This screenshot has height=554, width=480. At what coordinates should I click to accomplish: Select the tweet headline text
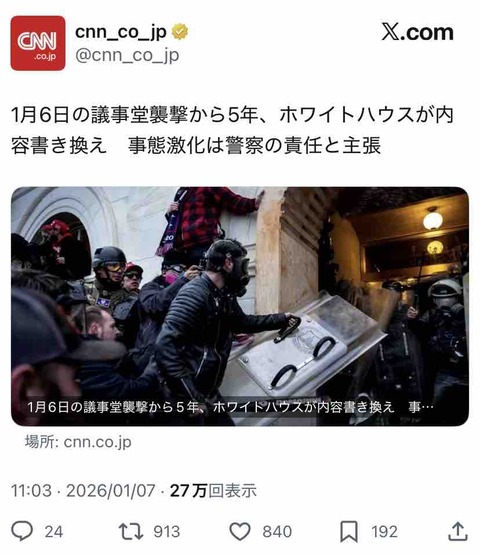(232, 130)
